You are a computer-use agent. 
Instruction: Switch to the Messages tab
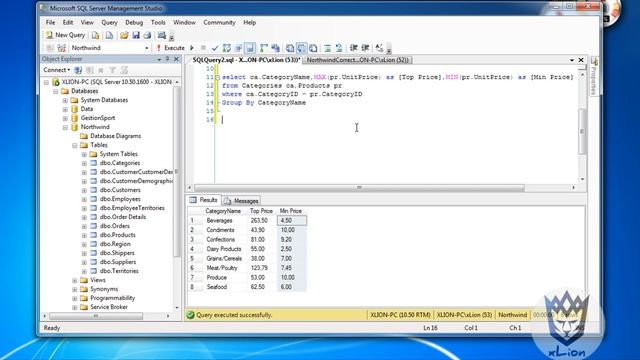(242, 201)
